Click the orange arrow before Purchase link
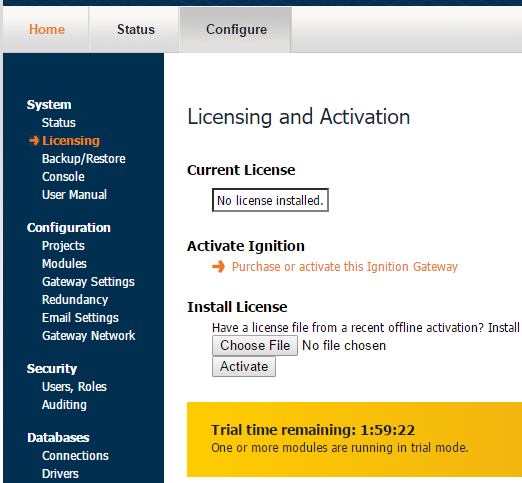Image resolution: width=522 pixels, height=483 pixels. [219, 267]
